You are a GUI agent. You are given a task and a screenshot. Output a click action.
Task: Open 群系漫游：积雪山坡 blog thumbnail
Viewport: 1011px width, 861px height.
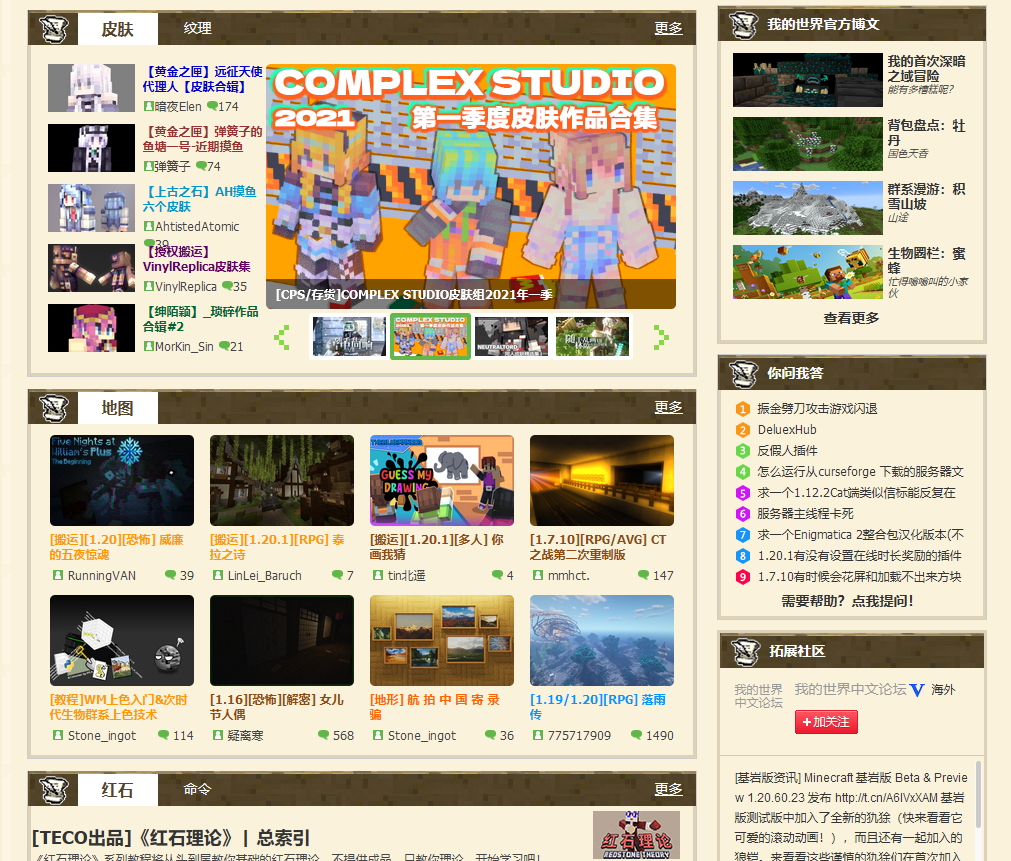tap(807, 208)
